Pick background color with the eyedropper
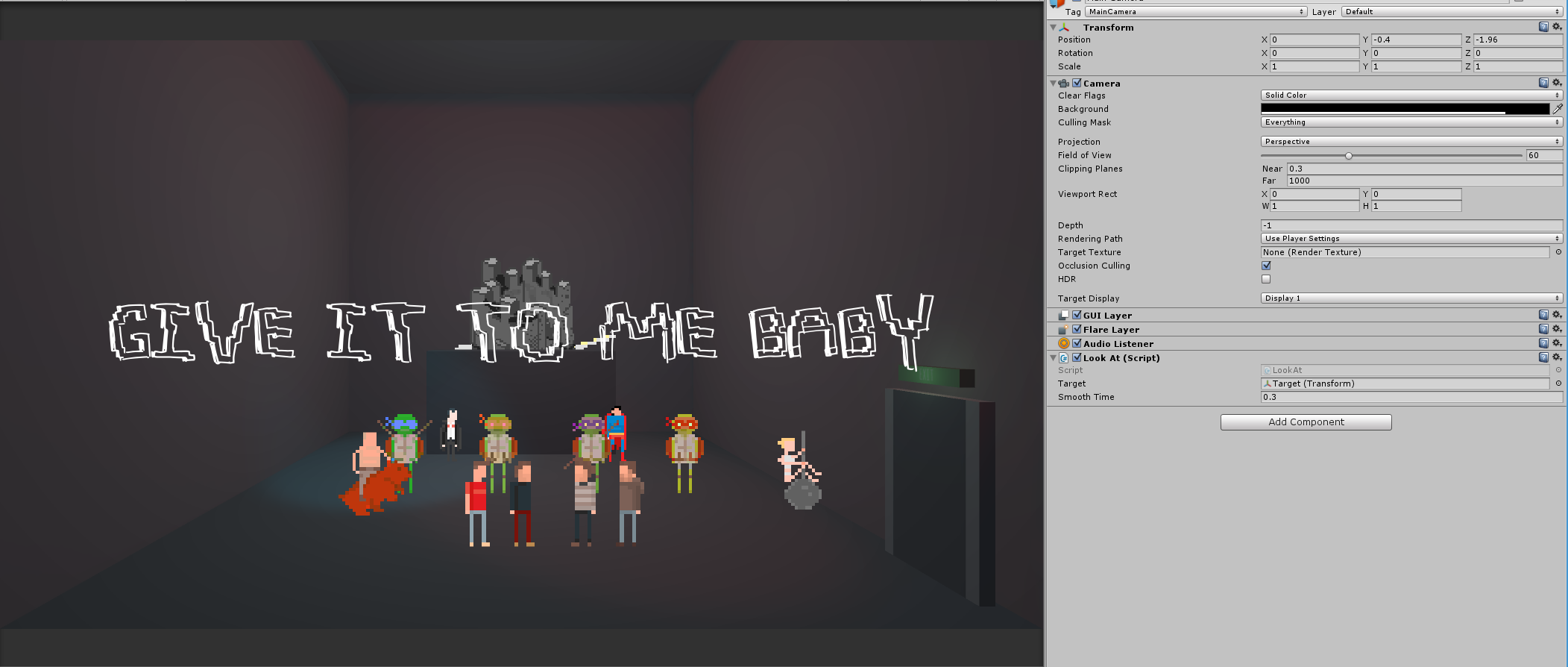 click(x=1558, y=109)
